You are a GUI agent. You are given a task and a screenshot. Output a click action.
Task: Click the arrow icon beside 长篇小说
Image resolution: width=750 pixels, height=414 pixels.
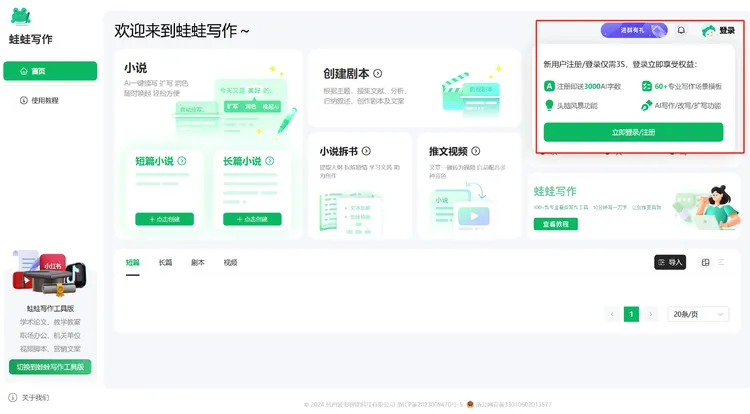tap(270, 160)
